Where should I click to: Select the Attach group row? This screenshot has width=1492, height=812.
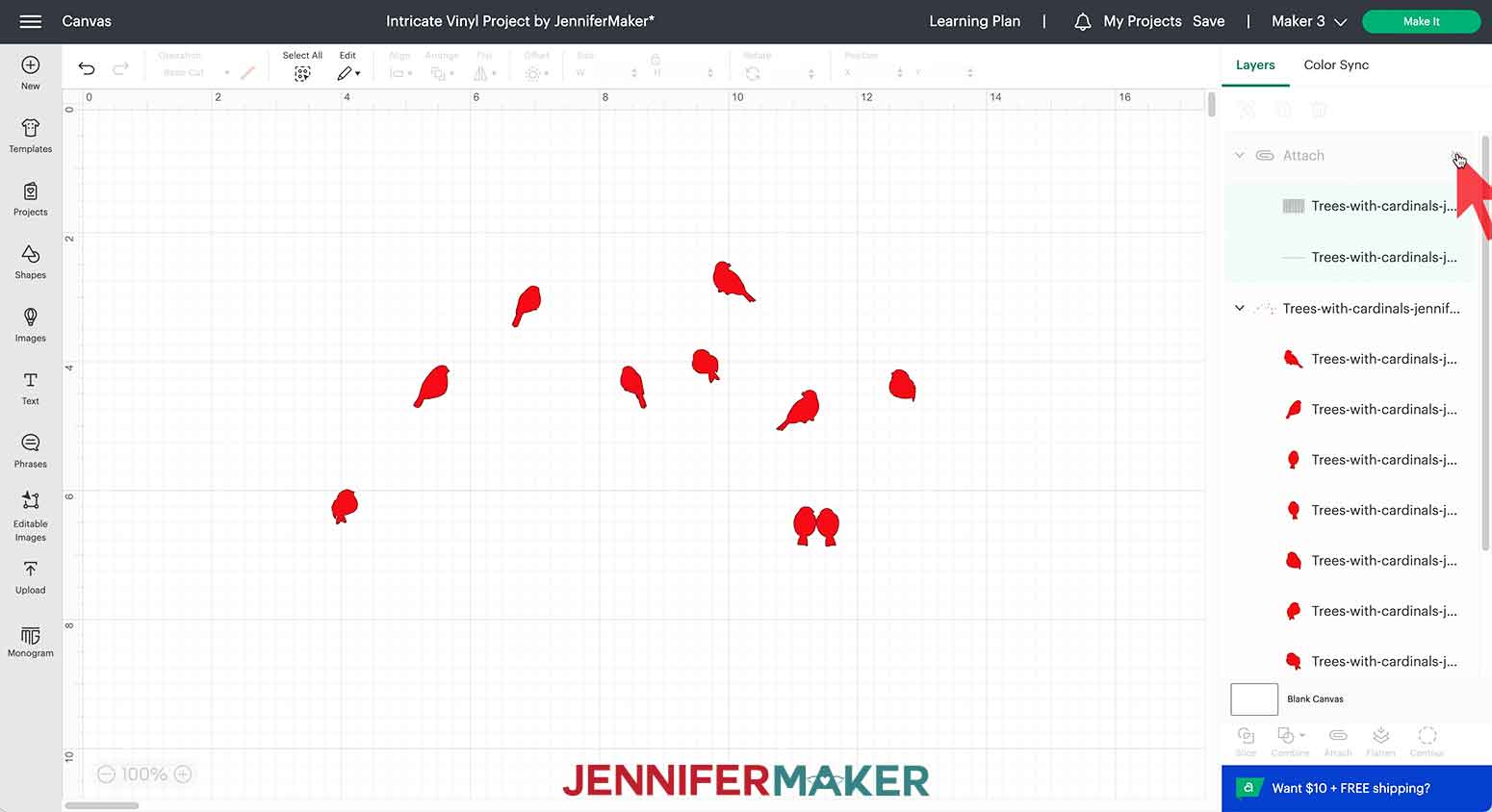coord(1349,155)
